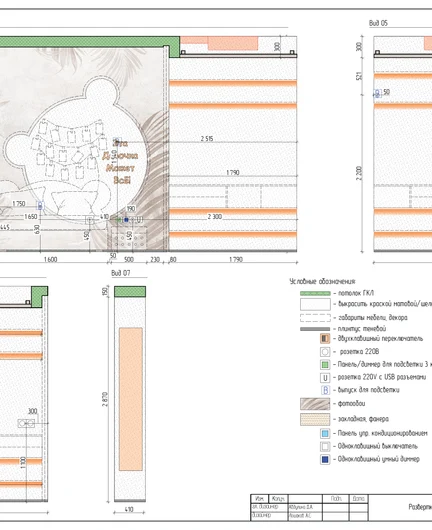
Task: Click the single-gang switch legend icon
Action: pyautogui.click(x=325, y=447)
